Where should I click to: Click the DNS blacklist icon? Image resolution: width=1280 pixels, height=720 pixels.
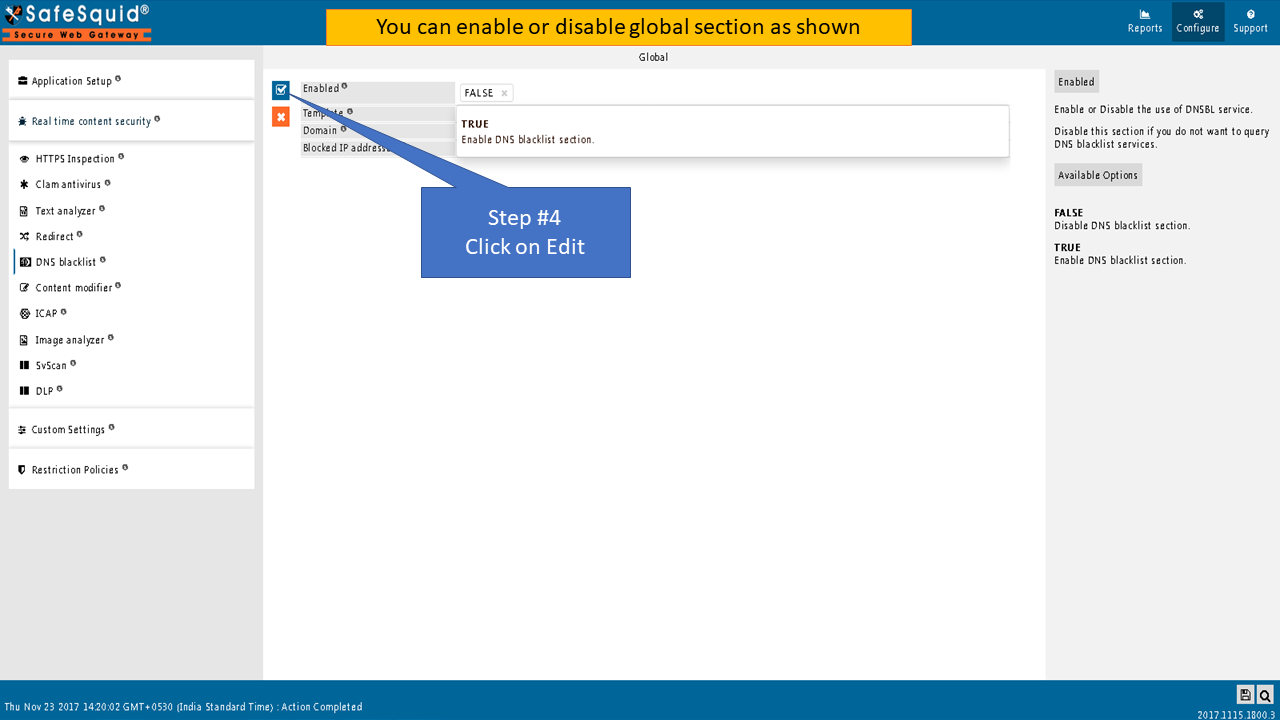[25, 262]
